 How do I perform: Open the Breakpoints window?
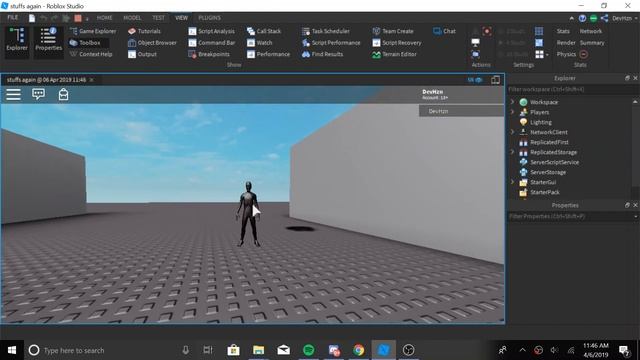(x=209, y=54)
